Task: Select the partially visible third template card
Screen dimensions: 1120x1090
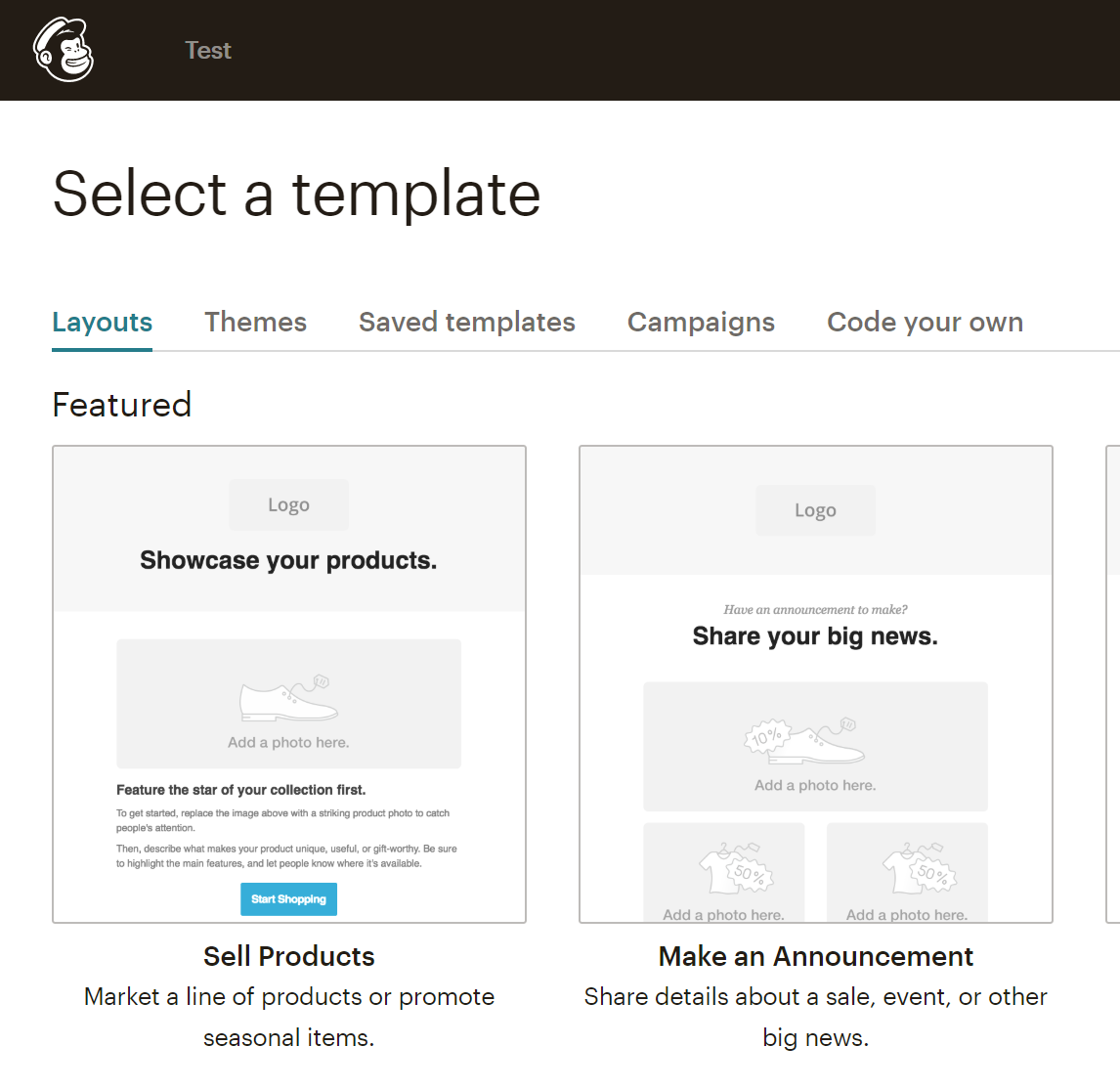Action: 1112,684
